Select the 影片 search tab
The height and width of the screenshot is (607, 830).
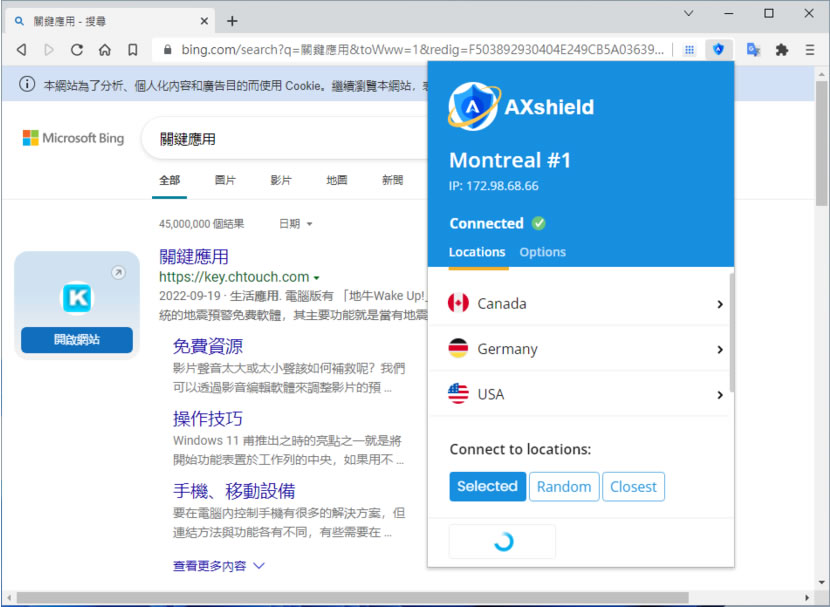pyautogui.click(x=281, y=180)
